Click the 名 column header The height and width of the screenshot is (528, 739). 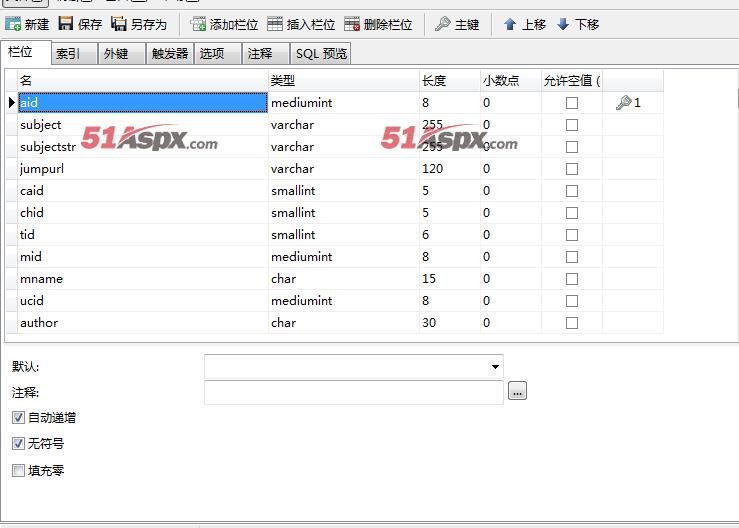pos(143,81)
